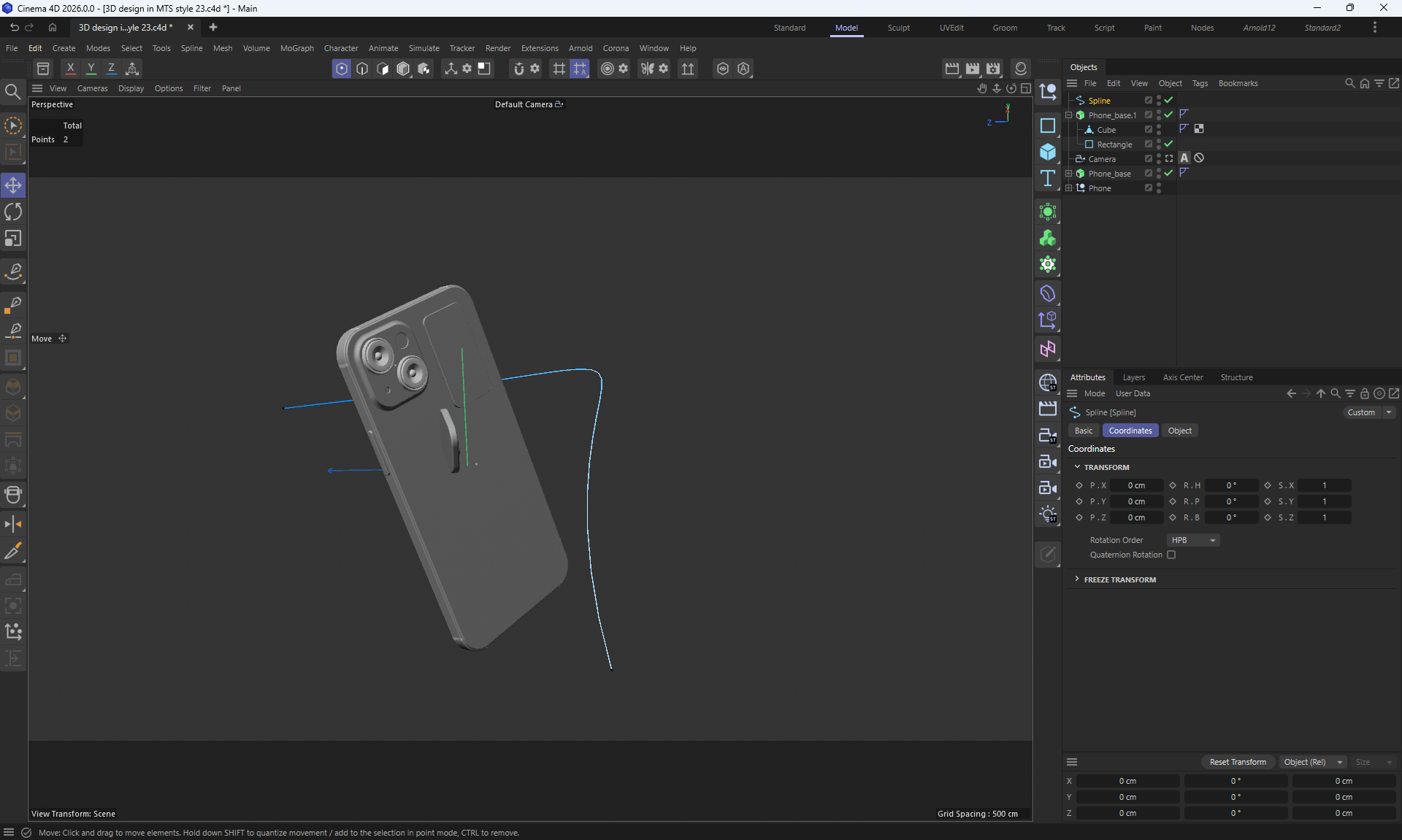Toggle X axis lock button
The image size is (1402, 840).
tap(71, 69)
